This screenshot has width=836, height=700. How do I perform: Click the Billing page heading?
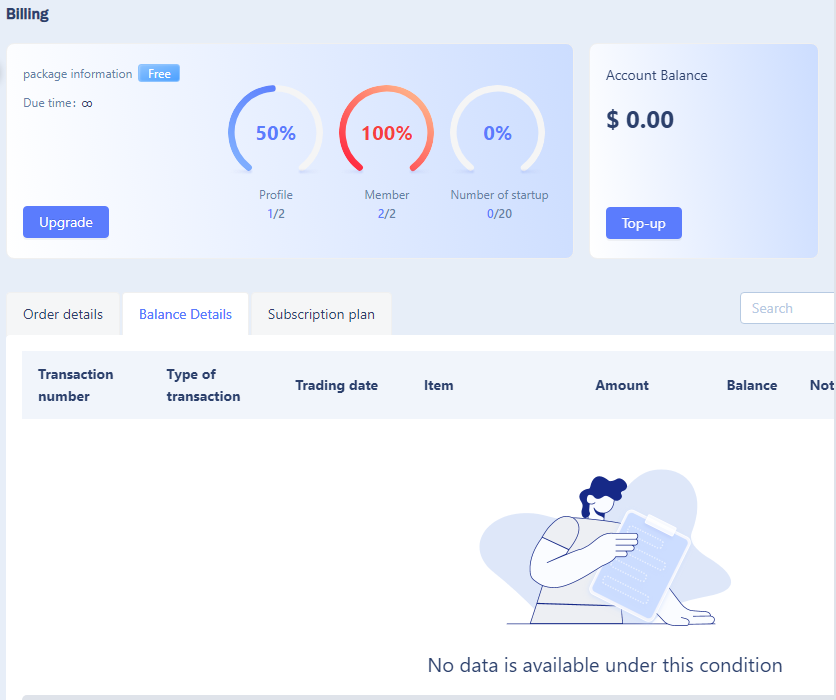pyautogui.click(x=27, y=14)
